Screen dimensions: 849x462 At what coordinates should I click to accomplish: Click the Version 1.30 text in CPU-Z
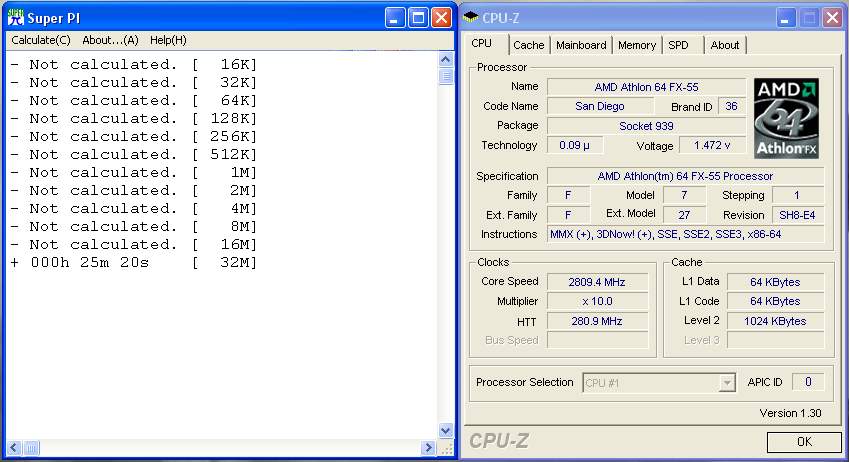click(790, 413)
